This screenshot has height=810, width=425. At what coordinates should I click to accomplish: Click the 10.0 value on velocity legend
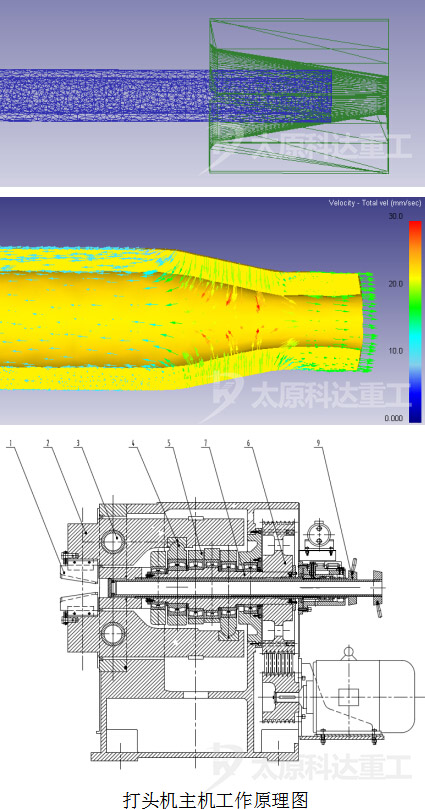point(395,351)
